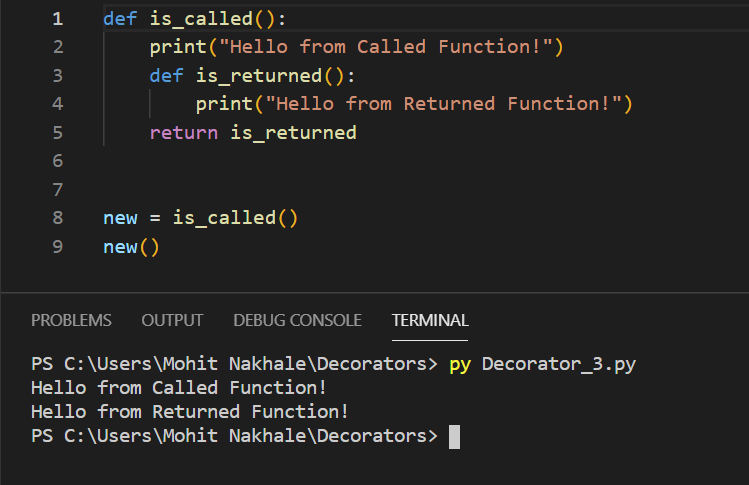Select the DEBUG CONSOLE tab
The width and height of the screenshot is (749, 485).
297,320
